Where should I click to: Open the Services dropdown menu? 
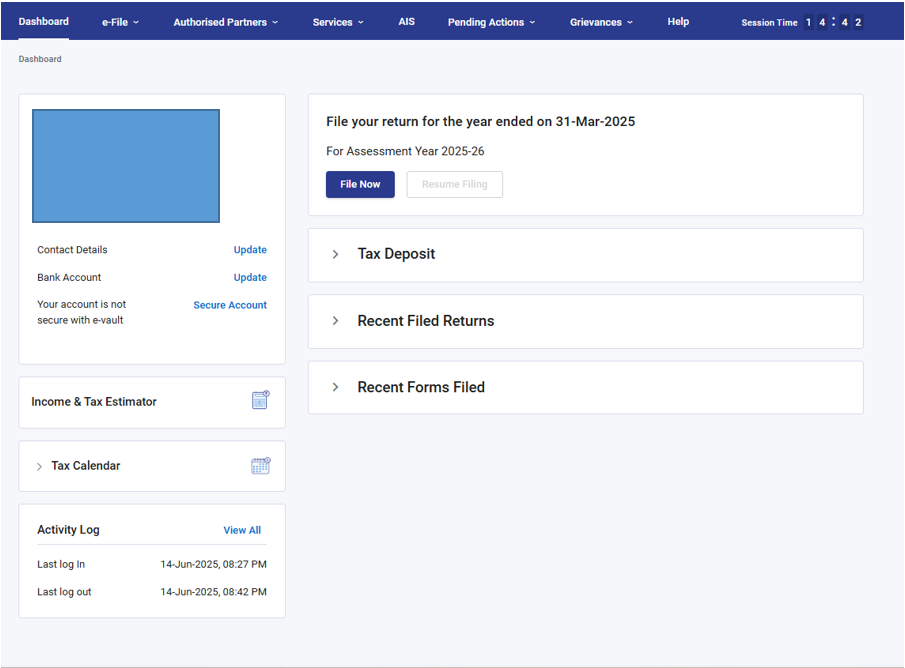pyautogui.click(x=338, y=22)
